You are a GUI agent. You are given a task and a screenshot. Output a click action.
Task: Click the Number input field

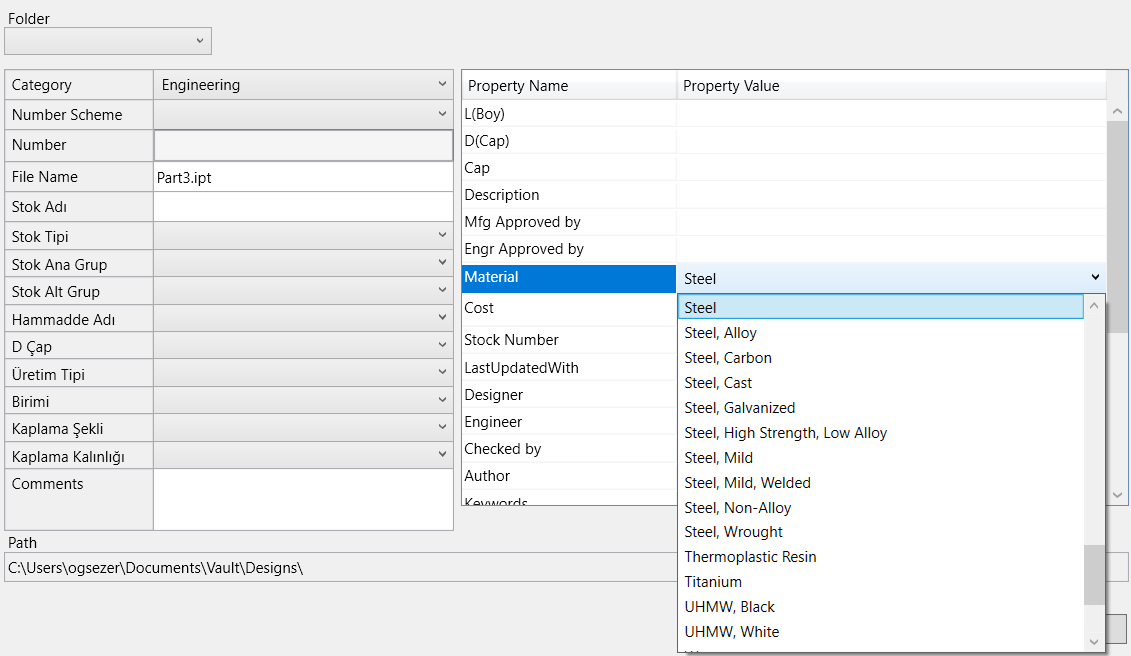click(x=300, y=145)
